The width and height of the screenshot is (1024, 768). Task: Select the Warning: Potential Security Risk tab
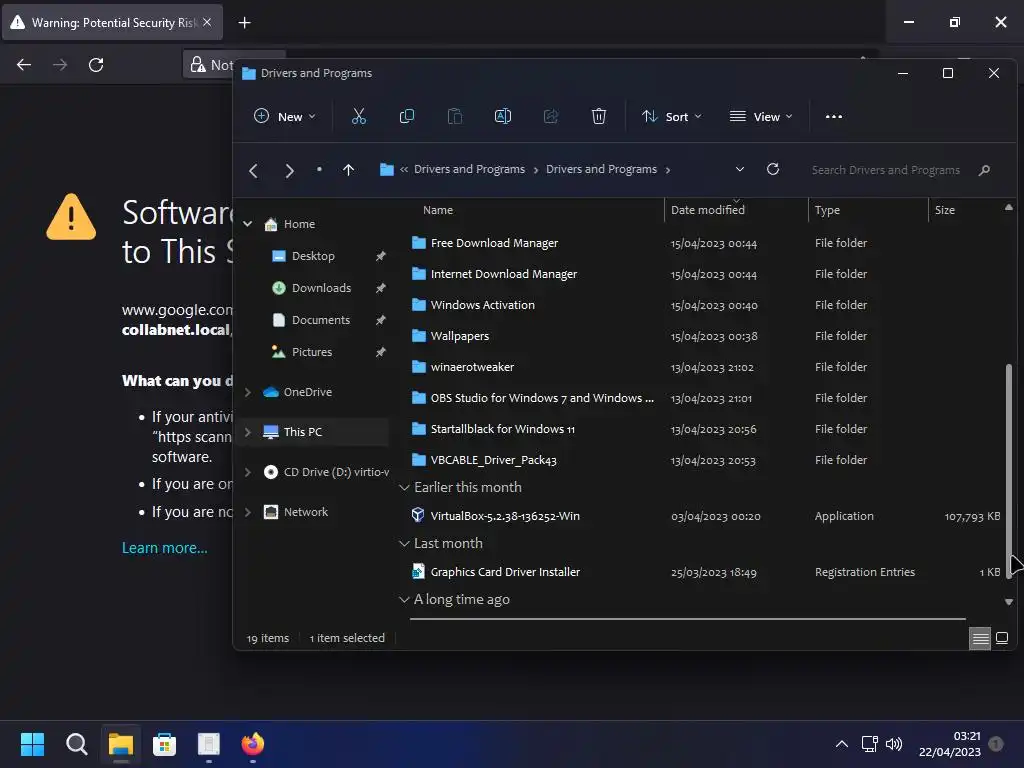coord(112,23)
